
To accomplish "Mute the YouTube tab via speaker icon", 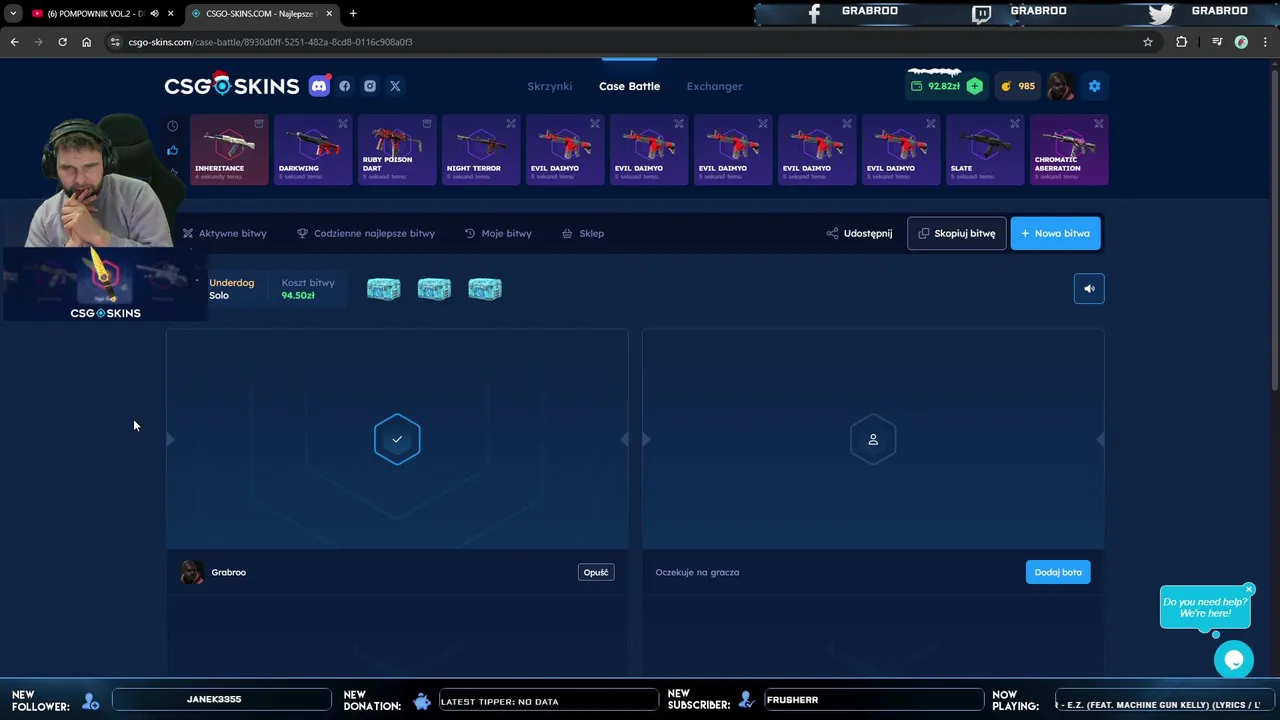I will tap(154, 13).
